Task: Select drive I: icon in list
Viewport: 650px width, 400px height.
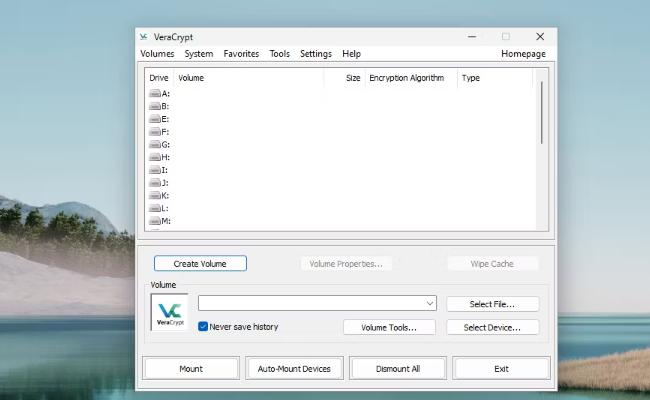Action: [x=155, y=170]
